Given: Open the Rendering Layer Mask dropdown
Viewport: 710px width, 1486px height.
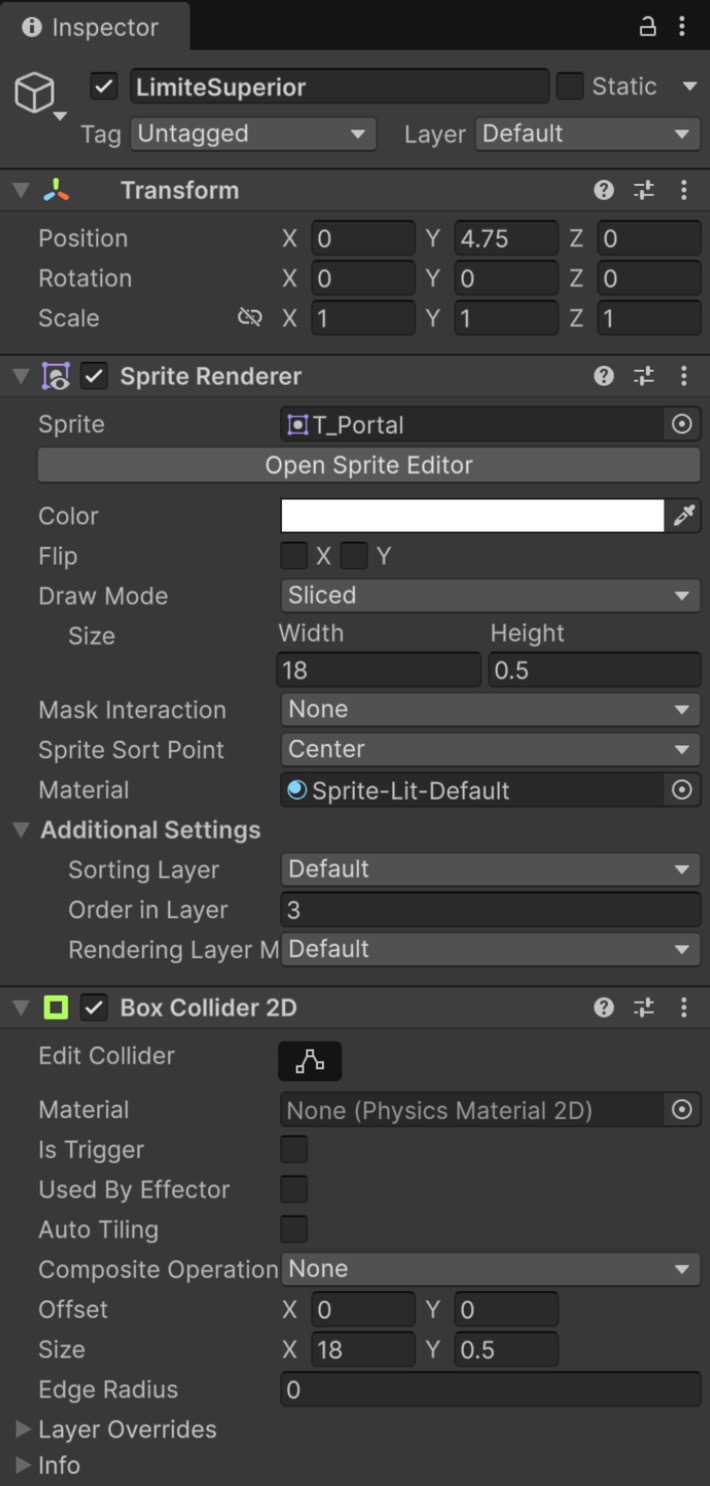Looking at the screenshot, I should (x=491, y=950).
